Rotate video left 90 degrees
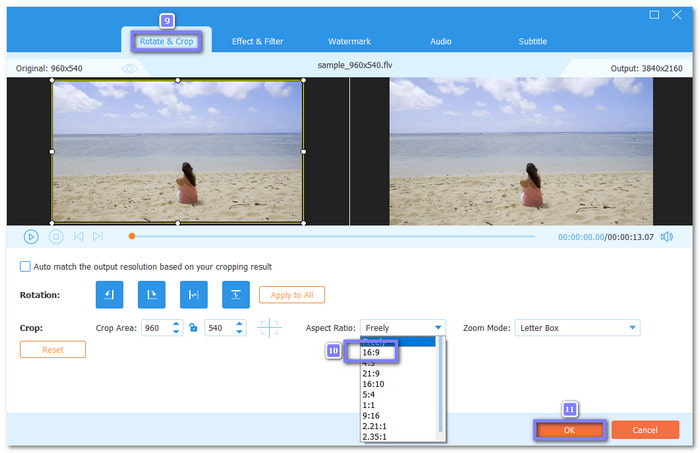Screen dimensions: 700x453 [109, 295]
